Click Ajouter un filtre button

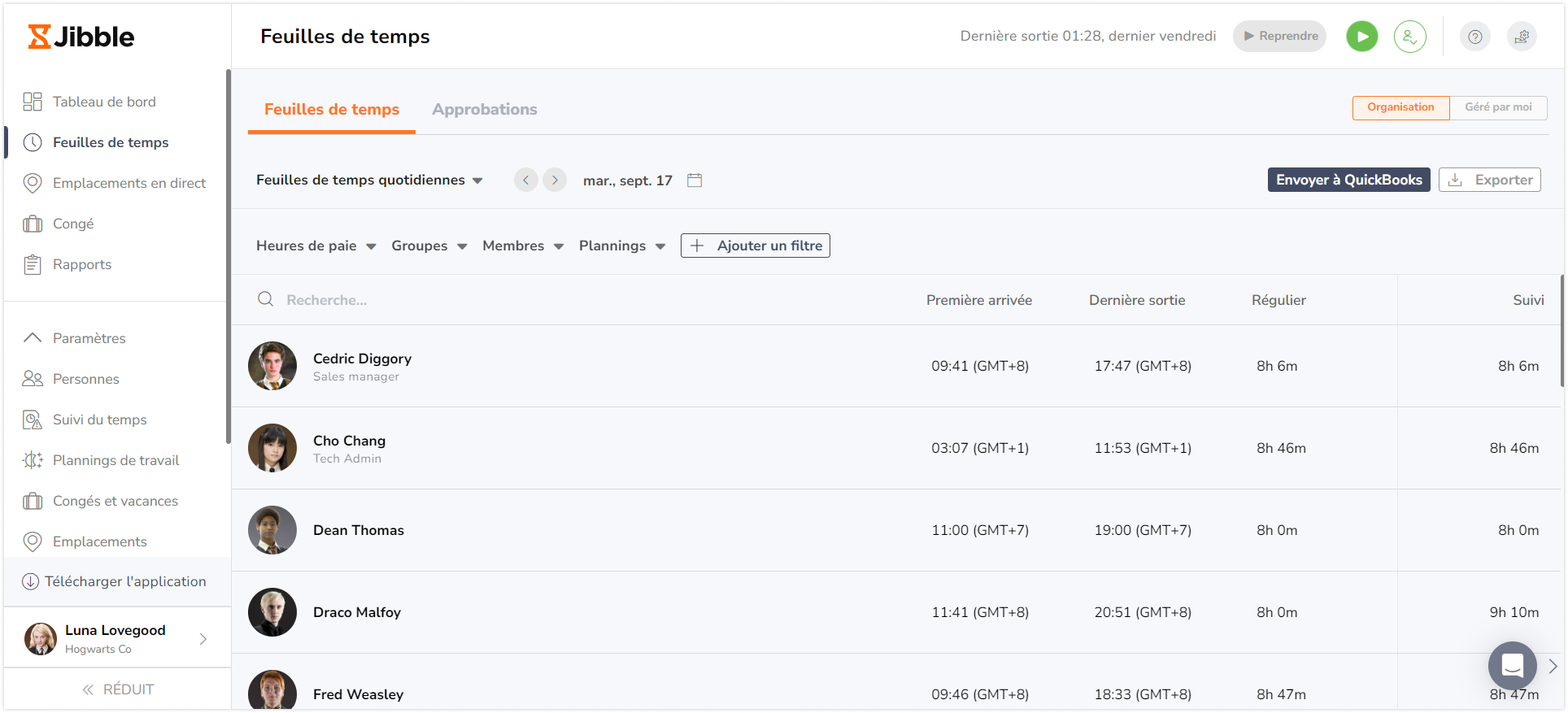pyautogui.click(x=756, y=246)
